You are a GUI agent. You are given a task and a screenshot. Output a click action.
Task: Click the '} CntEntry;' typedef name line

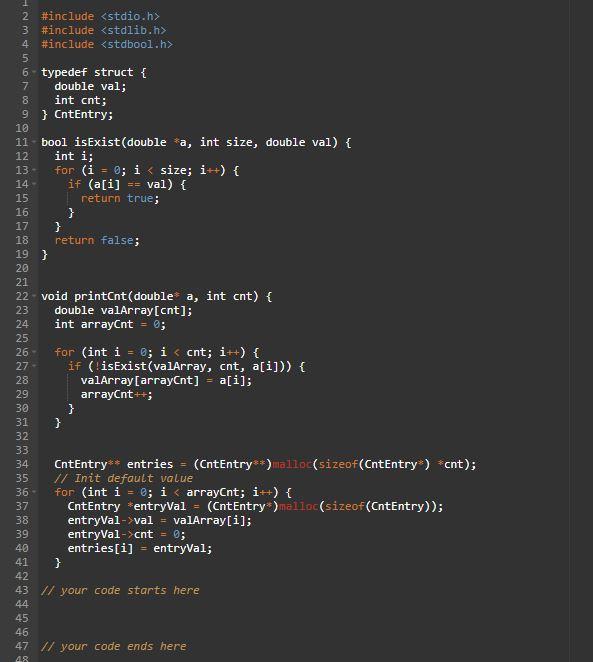(x=77, y=114)
